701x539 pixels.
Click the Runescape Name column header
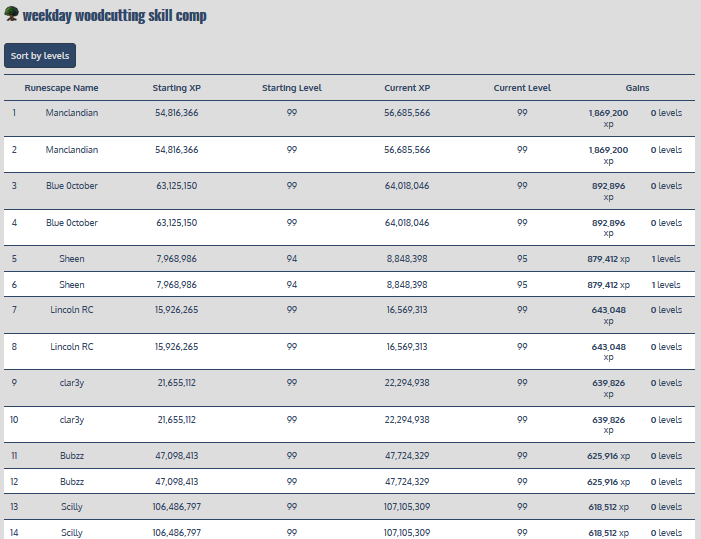pos(61,88)
